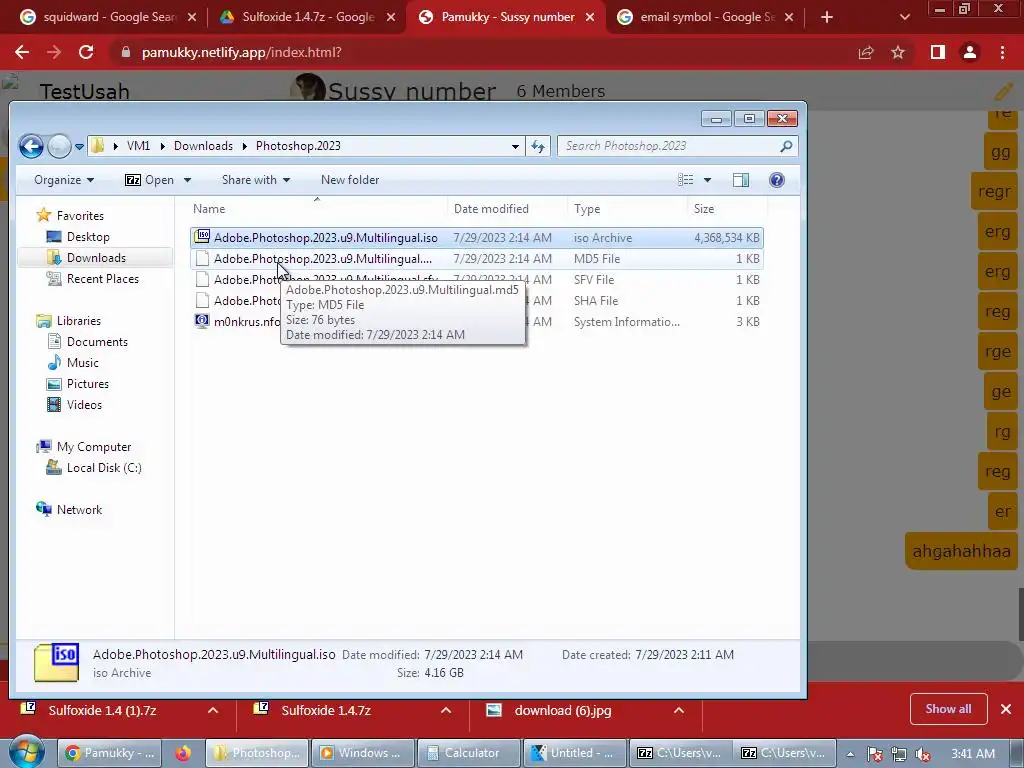
Task: Select the SFV File row
Action: coord(477,280)
